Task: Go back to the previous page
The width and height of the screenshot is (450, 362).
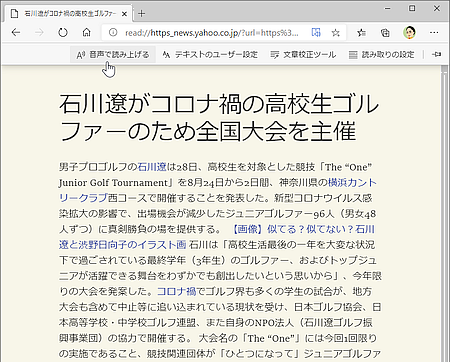Action: (x=16, y=32)
